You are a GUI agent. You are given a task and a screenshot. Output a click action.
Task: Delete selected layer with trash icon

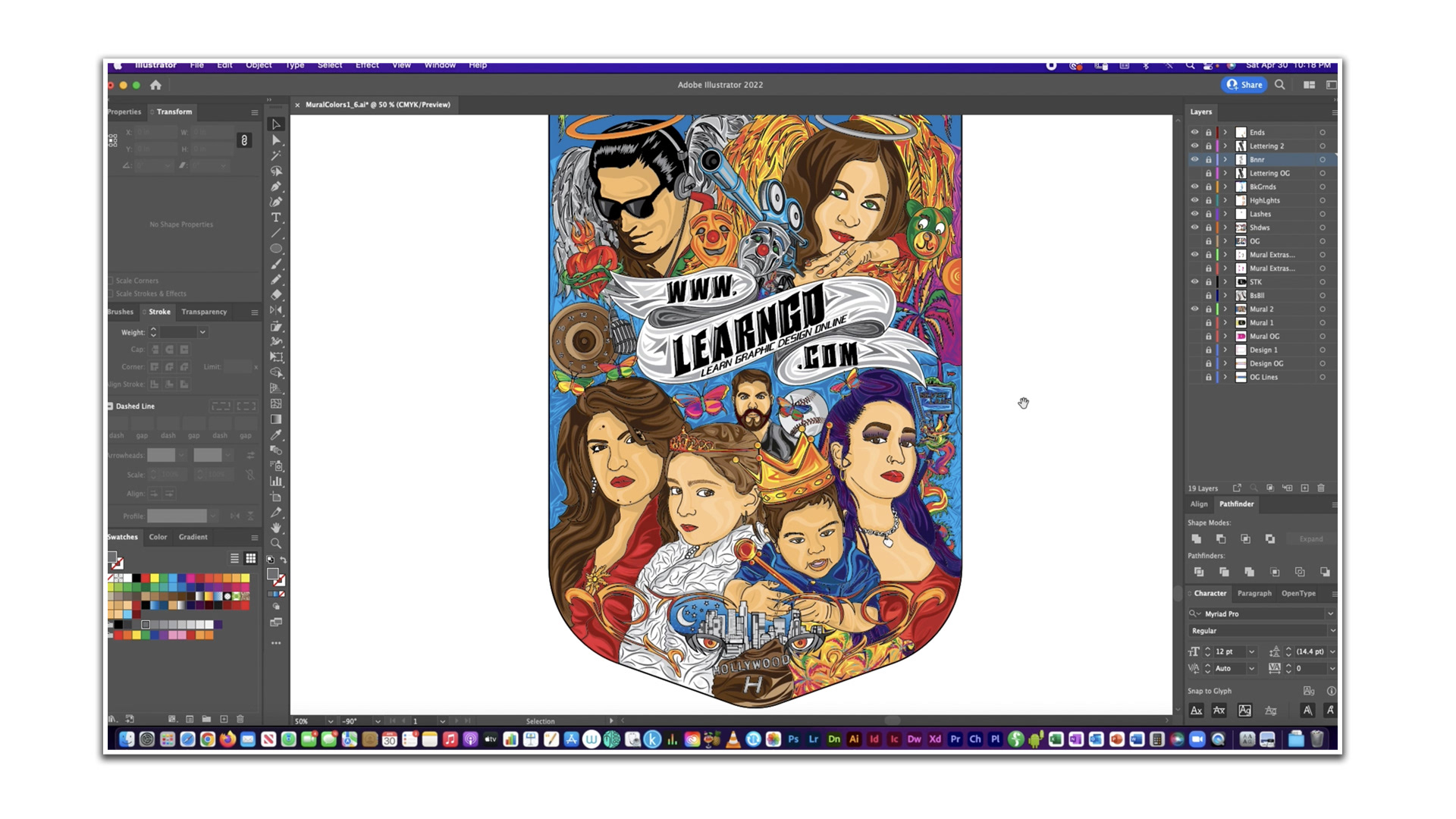pos(1321,488)
